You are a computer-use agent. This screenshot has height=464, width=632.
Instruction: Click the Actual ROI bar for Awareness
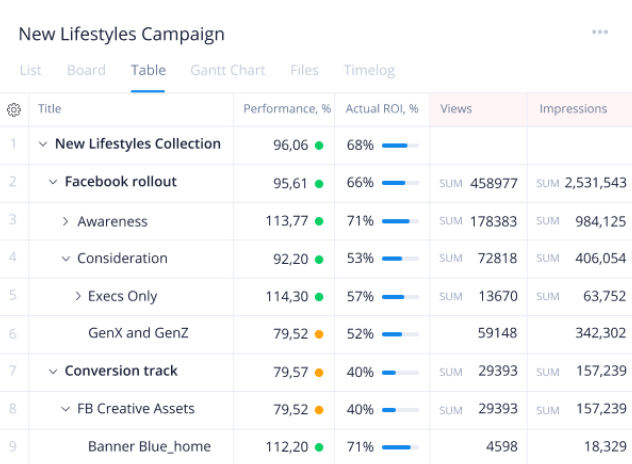point(399,221)
